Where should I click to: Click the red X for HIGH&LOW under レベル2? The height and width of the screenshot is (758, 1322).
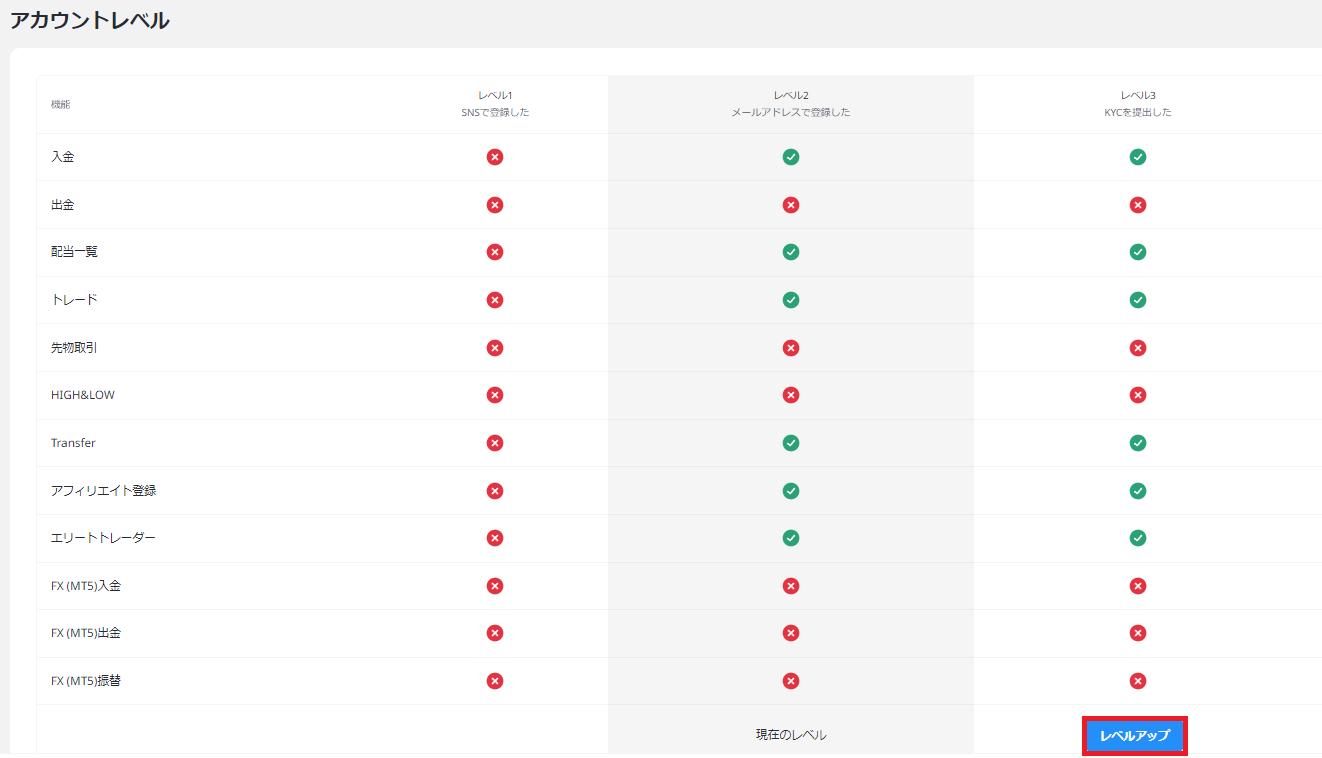click(791, 395)
